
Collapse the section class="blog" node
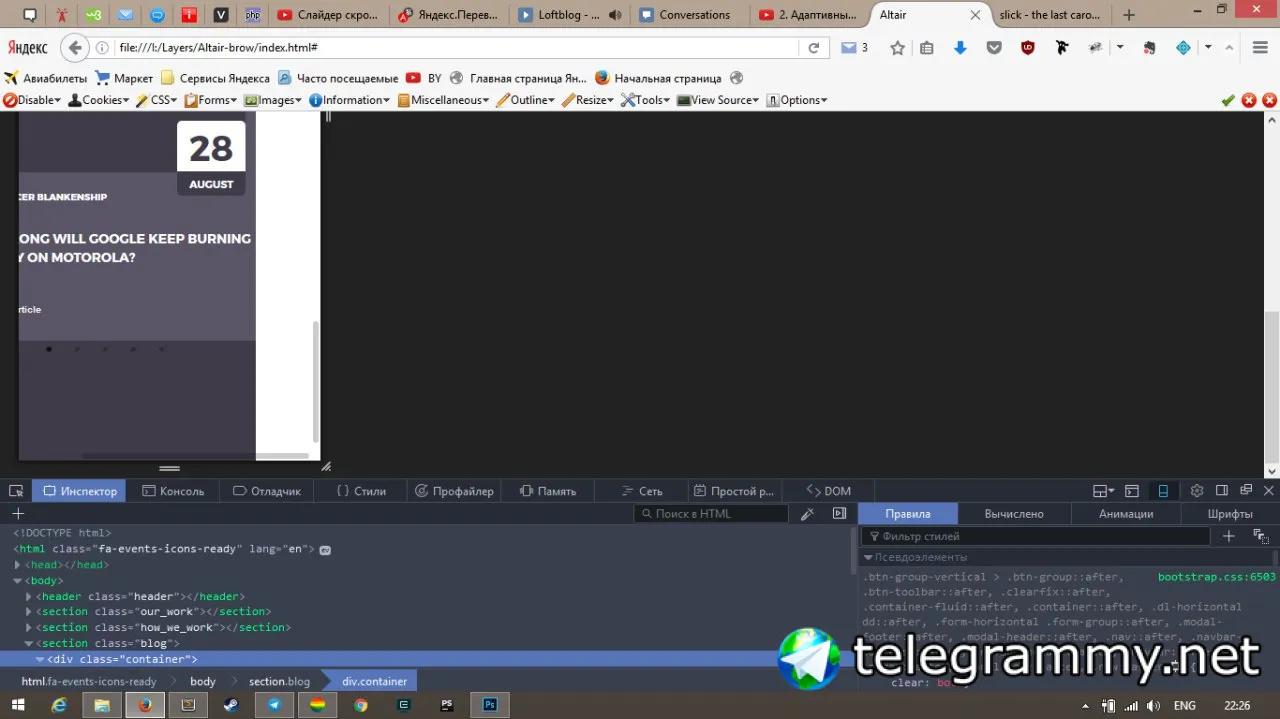click(x=29, y=643)
